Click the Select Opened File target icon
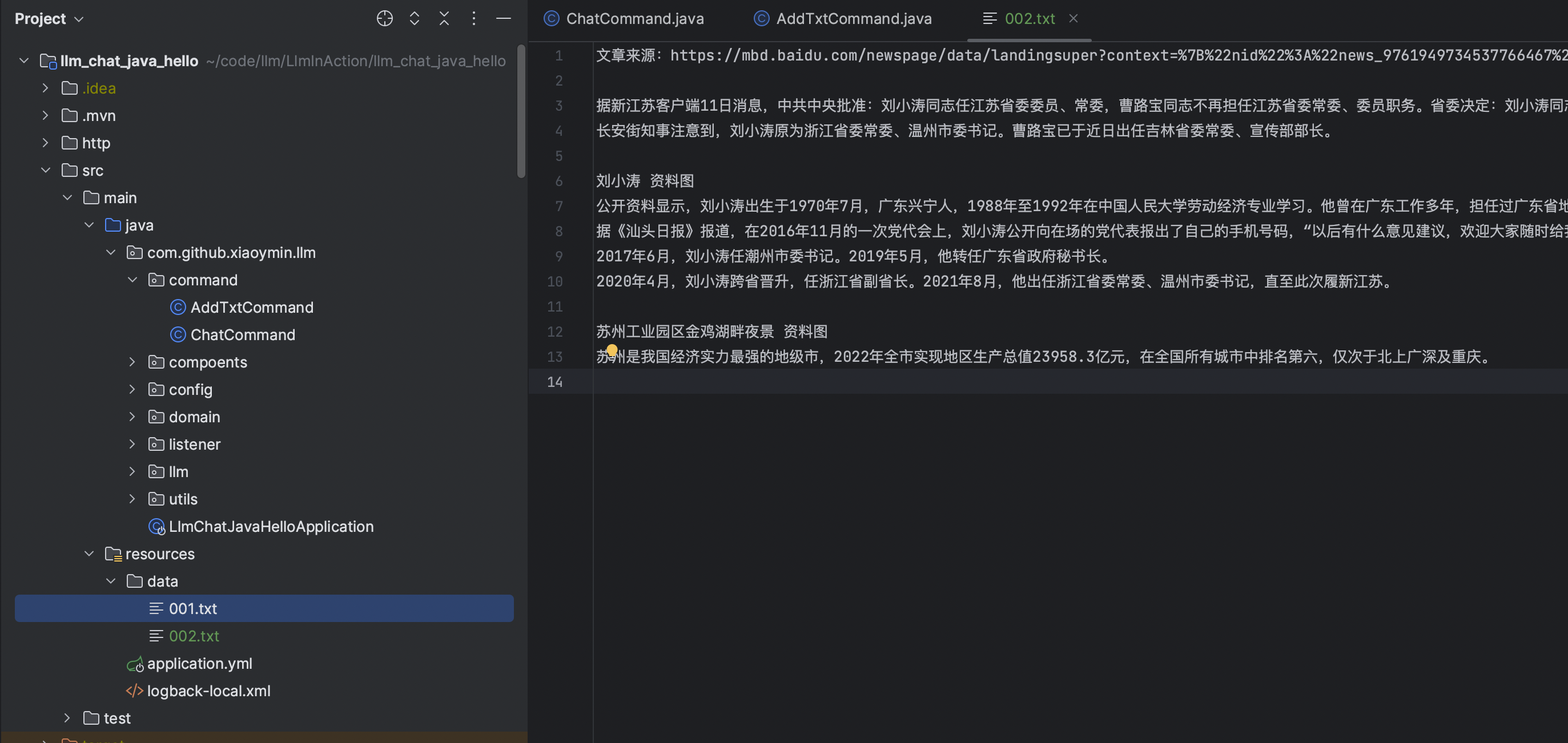This screenshot has height=743, width=1568. click(385, 18)
